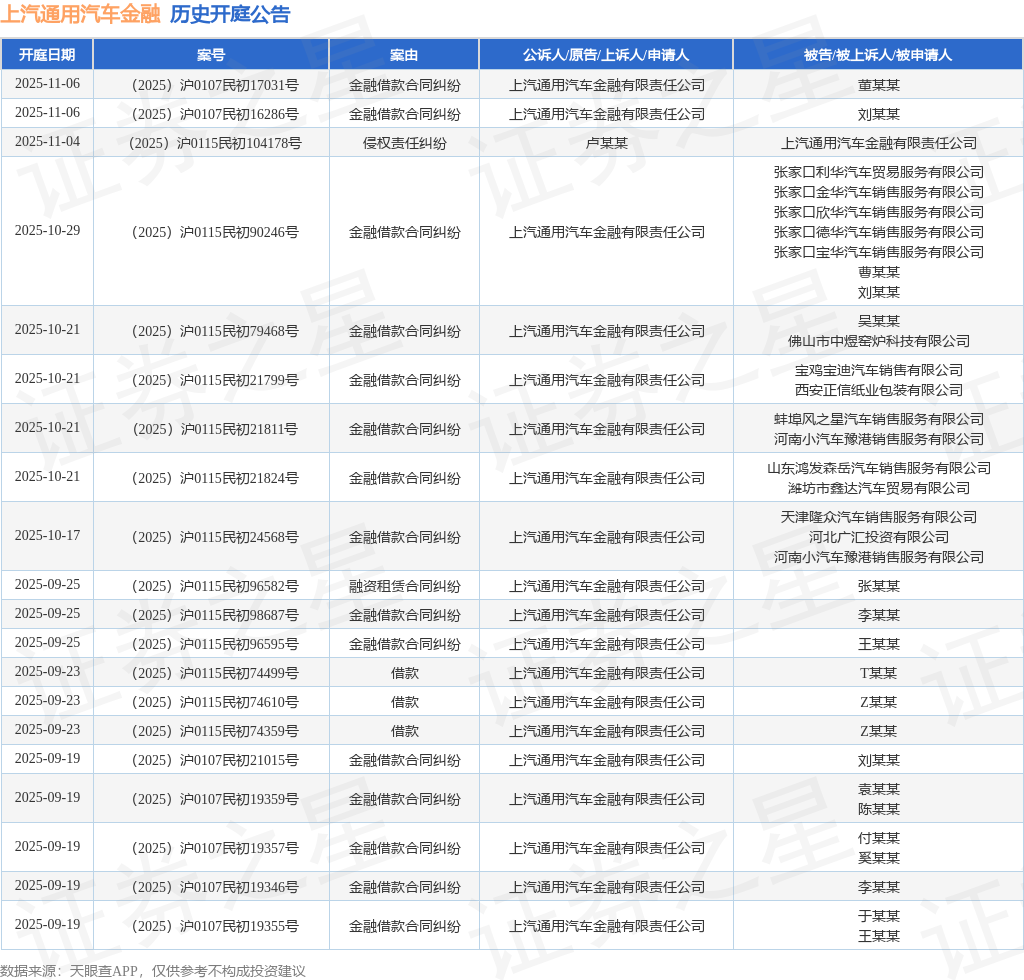Click the 侵权责任纠纷 case cause
Viewport: 1024px width, 980px height.
click(x=404, y=143)
